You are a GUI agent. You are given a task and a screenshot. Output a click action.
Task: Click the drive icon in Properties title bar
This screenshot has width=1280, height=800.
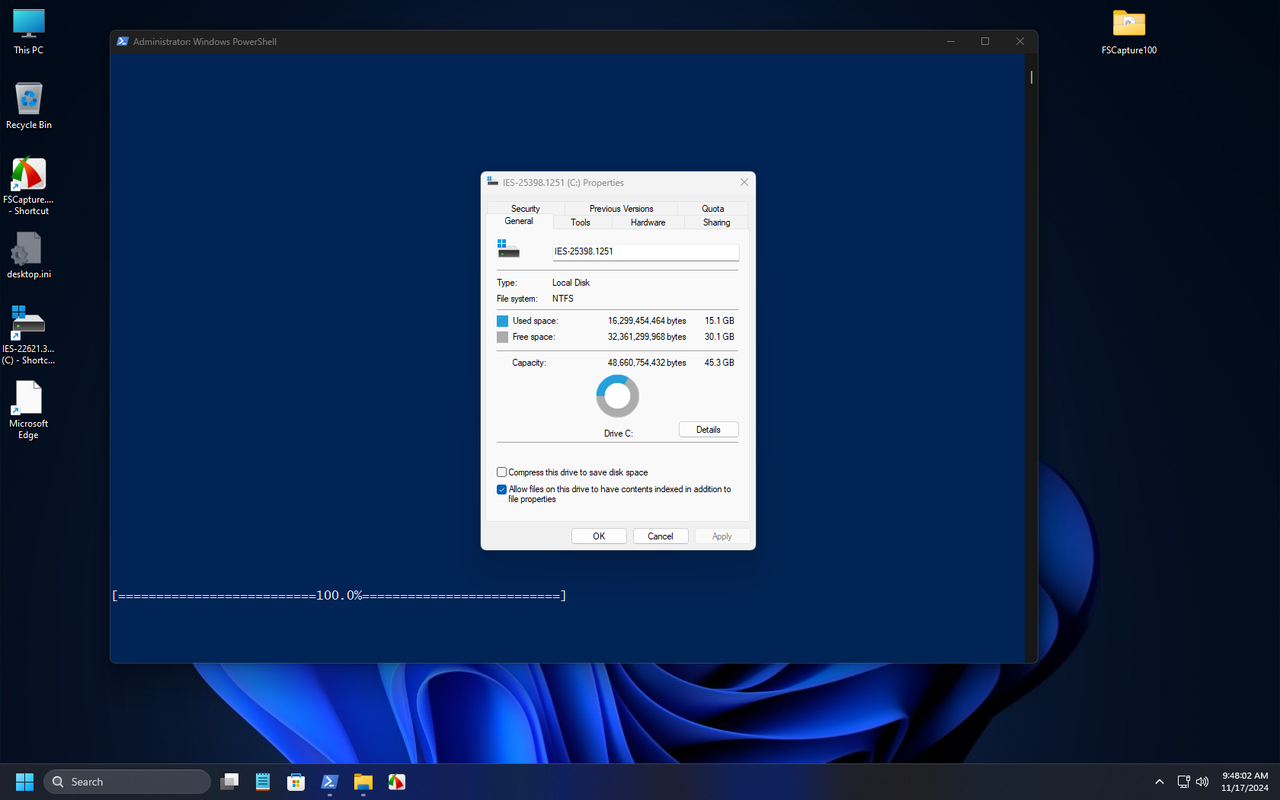492,182
